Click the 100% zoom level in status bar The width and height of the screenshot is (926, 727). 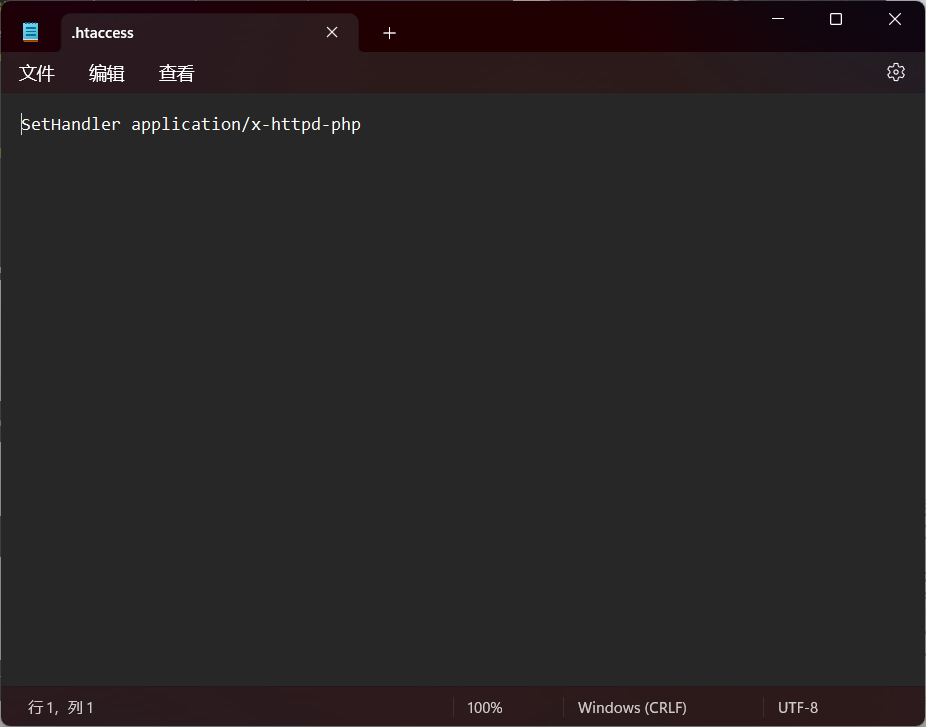coord(485,707)
